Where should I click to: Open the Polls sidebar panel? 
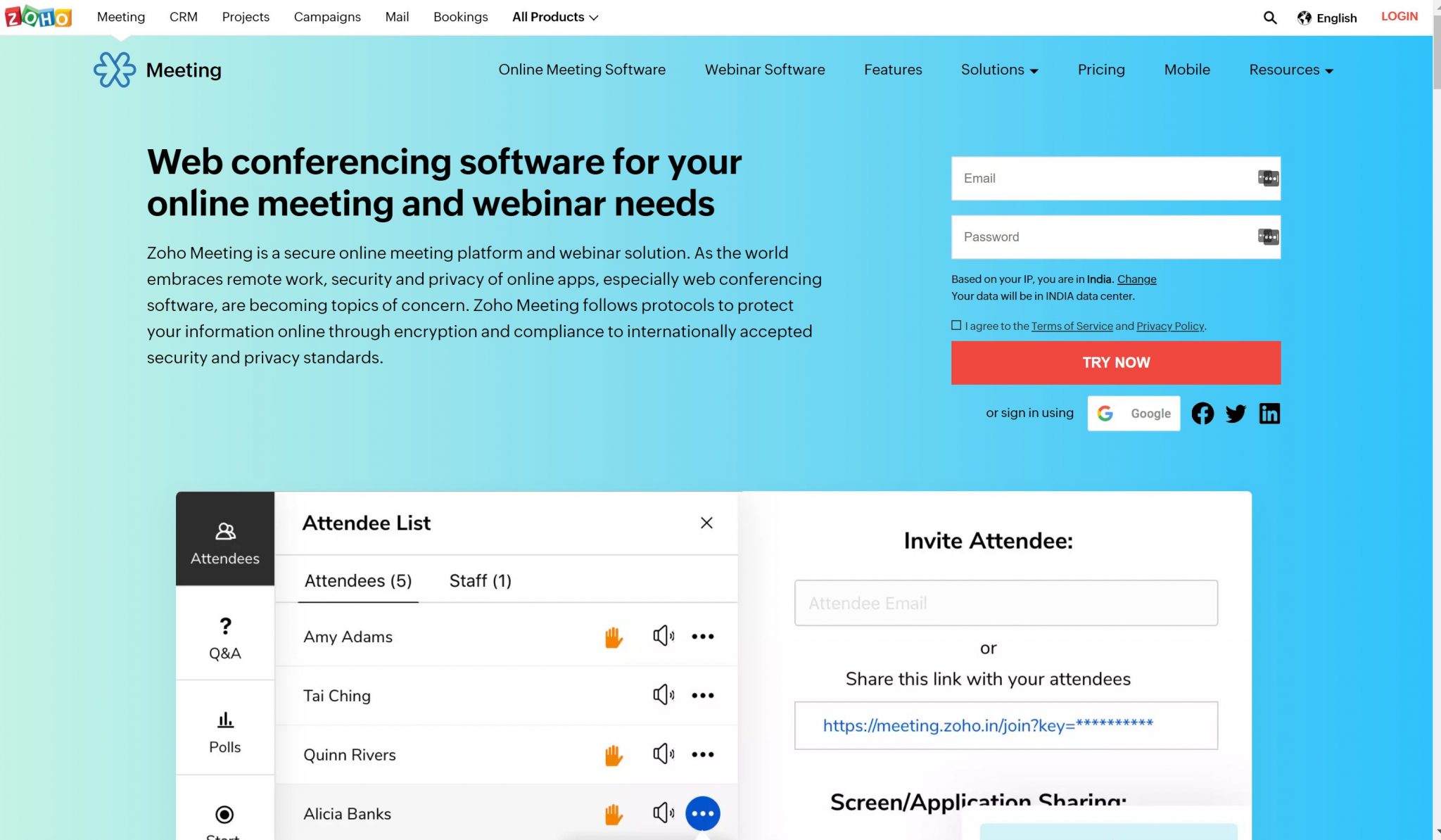[x=225, y=727]
